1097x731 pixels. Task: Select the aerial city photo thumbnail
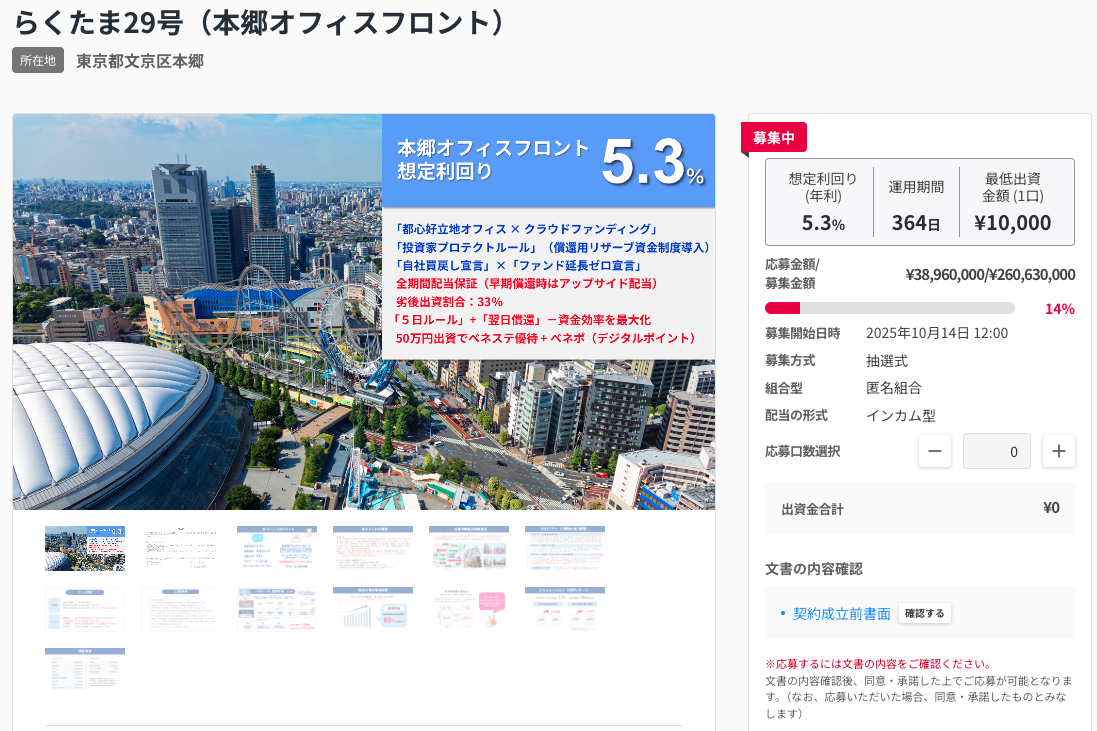coord(85,548)
